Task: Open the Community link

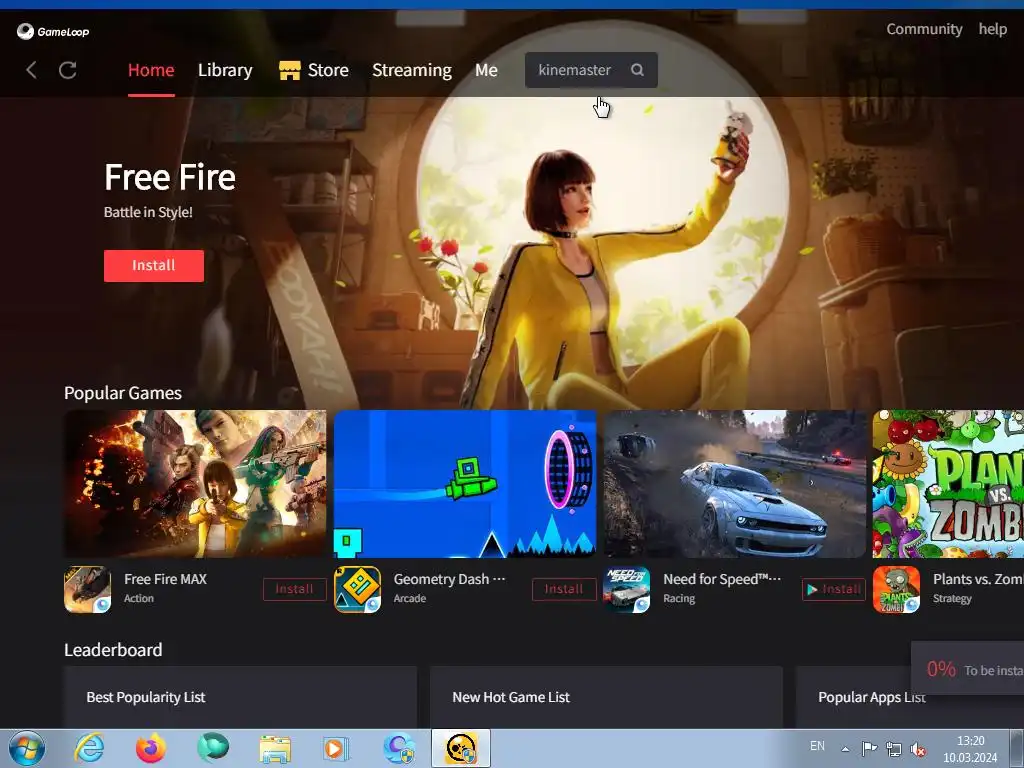Action: click(x=924, y=29)
